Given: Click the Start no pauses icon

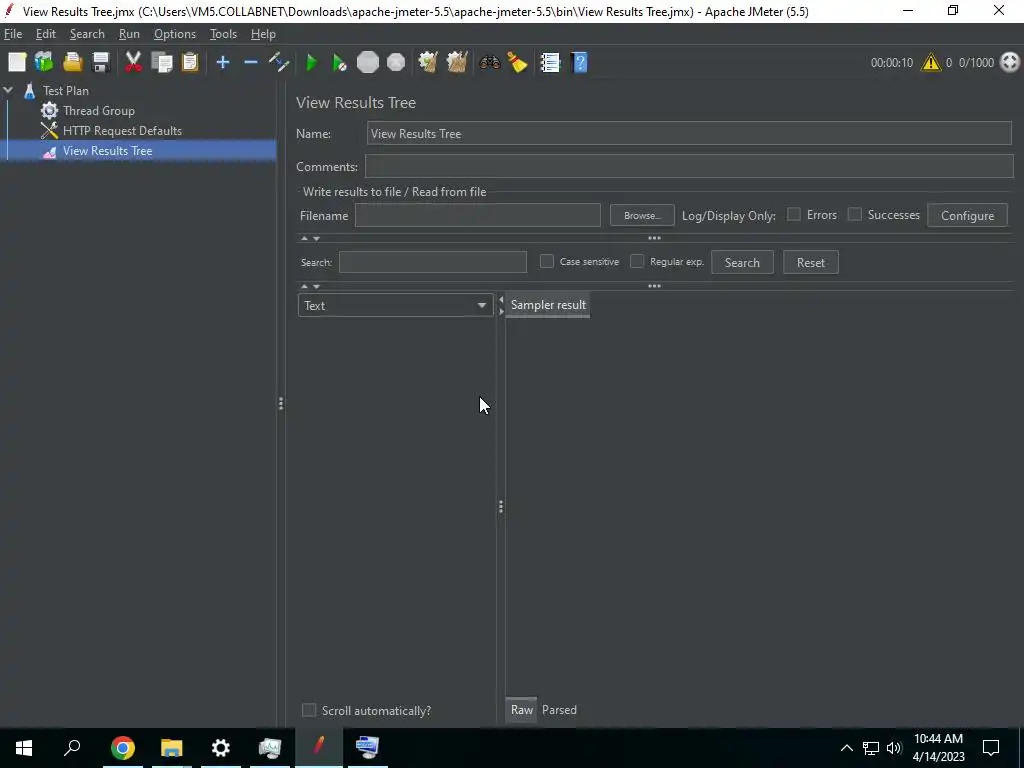Looking at the screenshot, I should 340,63.
